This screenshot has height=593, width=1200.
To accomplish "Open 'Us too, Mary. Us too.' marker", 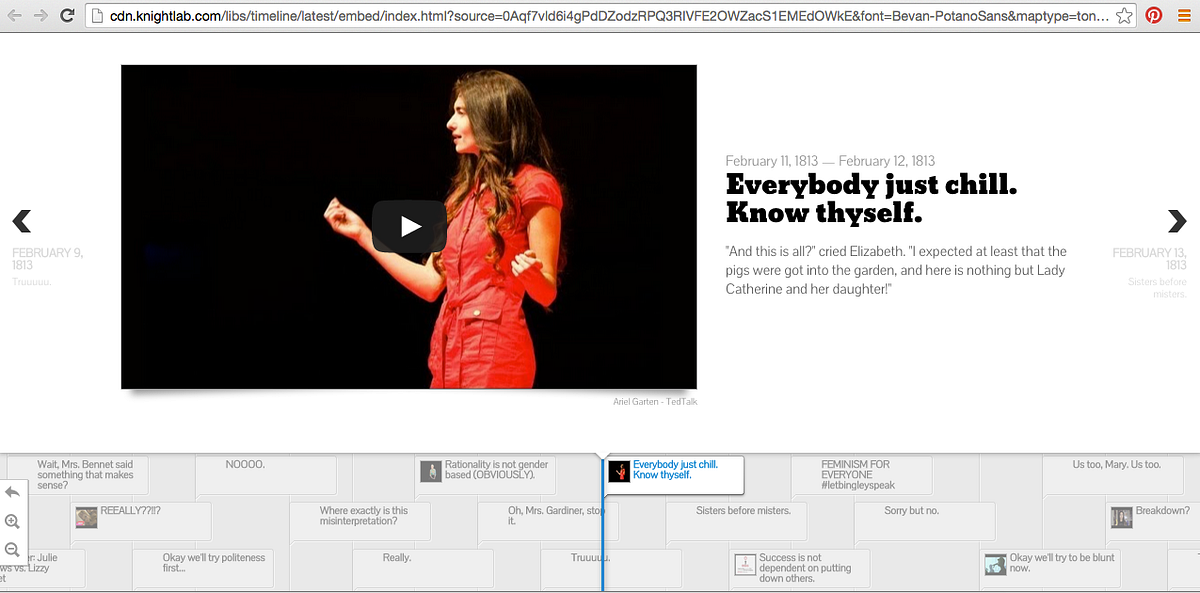I will coord(1113,475).
